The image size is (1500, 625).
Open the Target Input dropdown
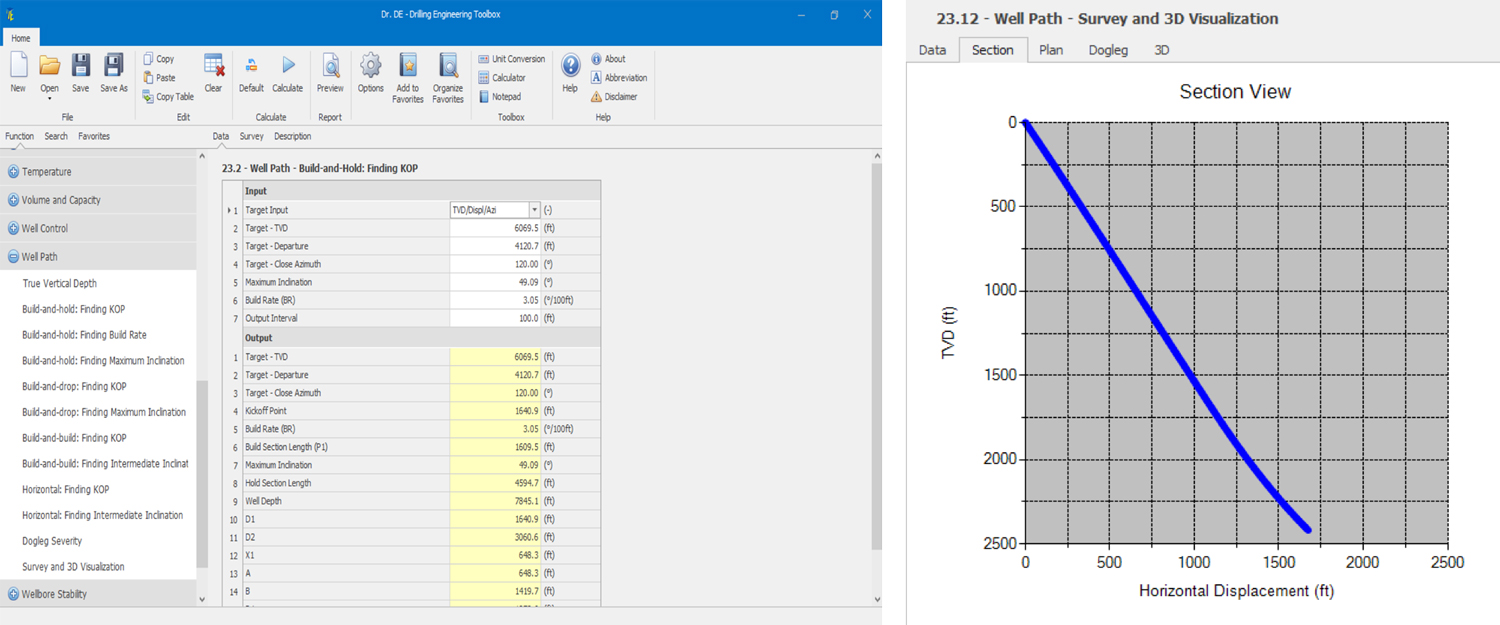534,210
